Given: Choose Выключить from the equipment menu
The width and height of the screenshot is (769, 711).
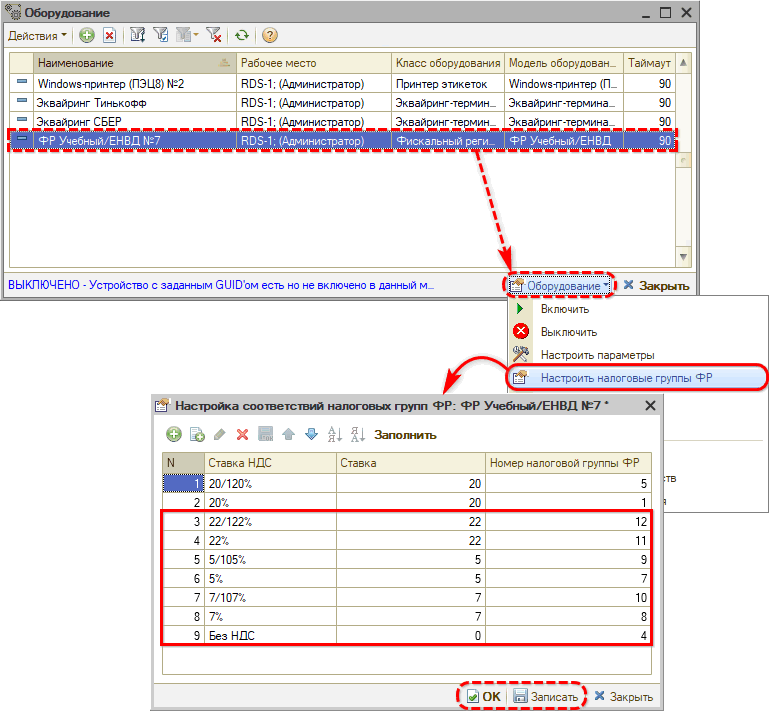Looking at the screenshot, I should click(x=568, y=332).
